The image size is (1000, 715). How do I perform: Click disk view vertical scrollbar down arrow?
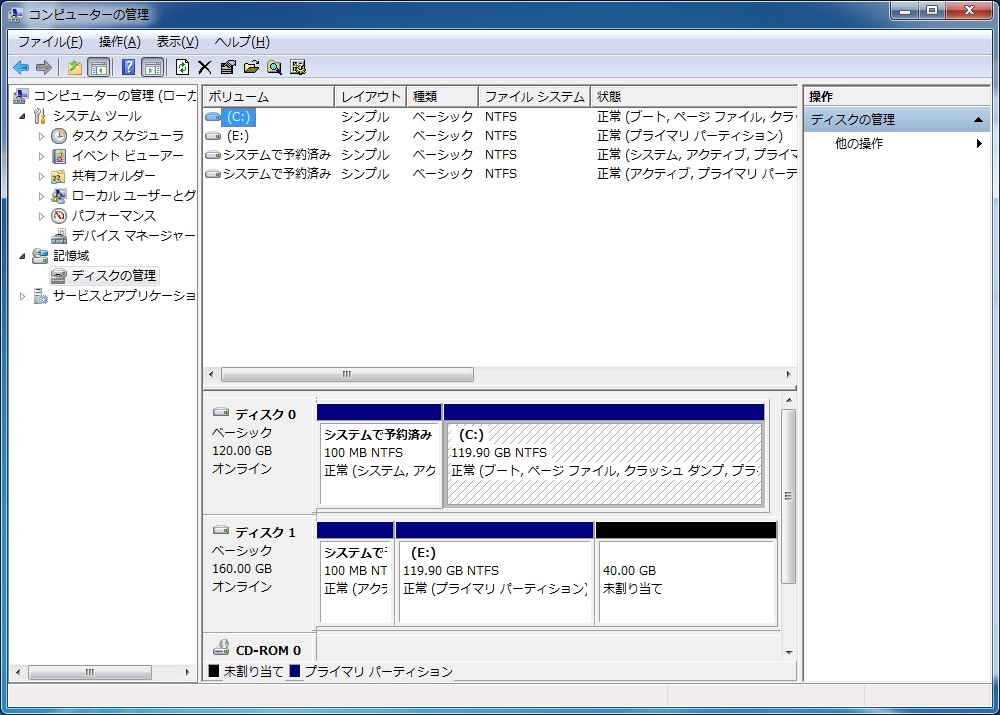click(789, 652)
